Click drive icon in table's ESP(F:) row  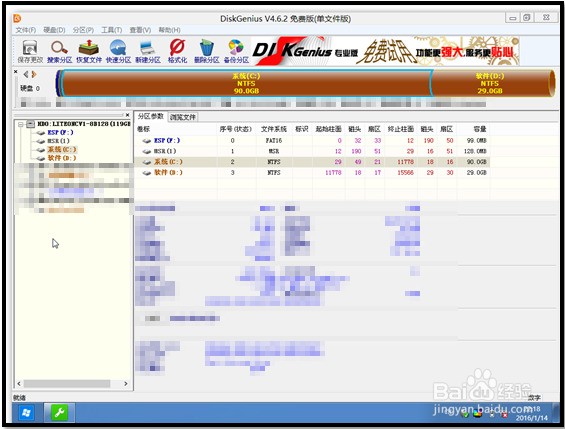(146, 141)
